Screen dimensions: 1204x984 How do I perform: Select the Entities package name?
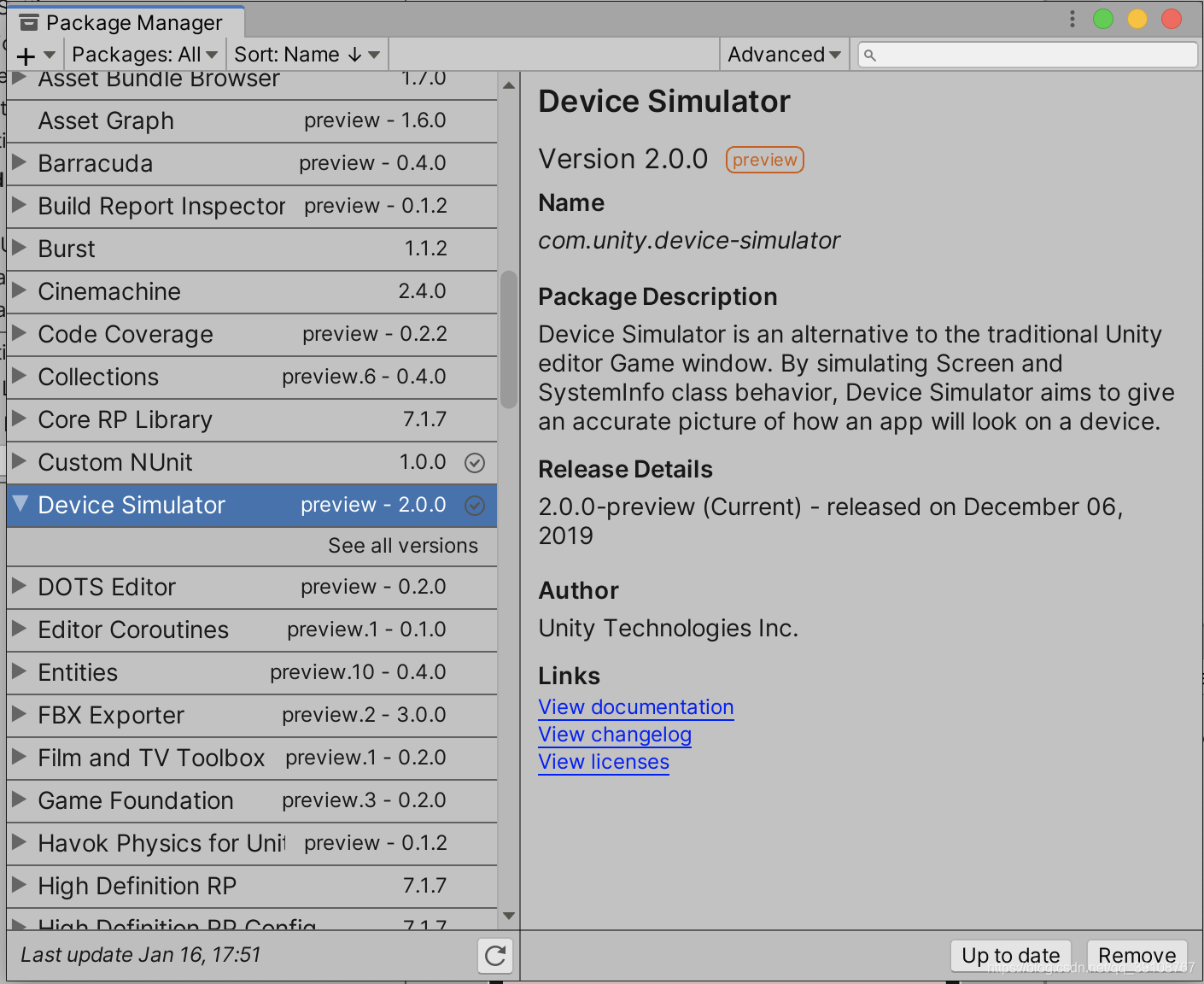coord(78,672)
